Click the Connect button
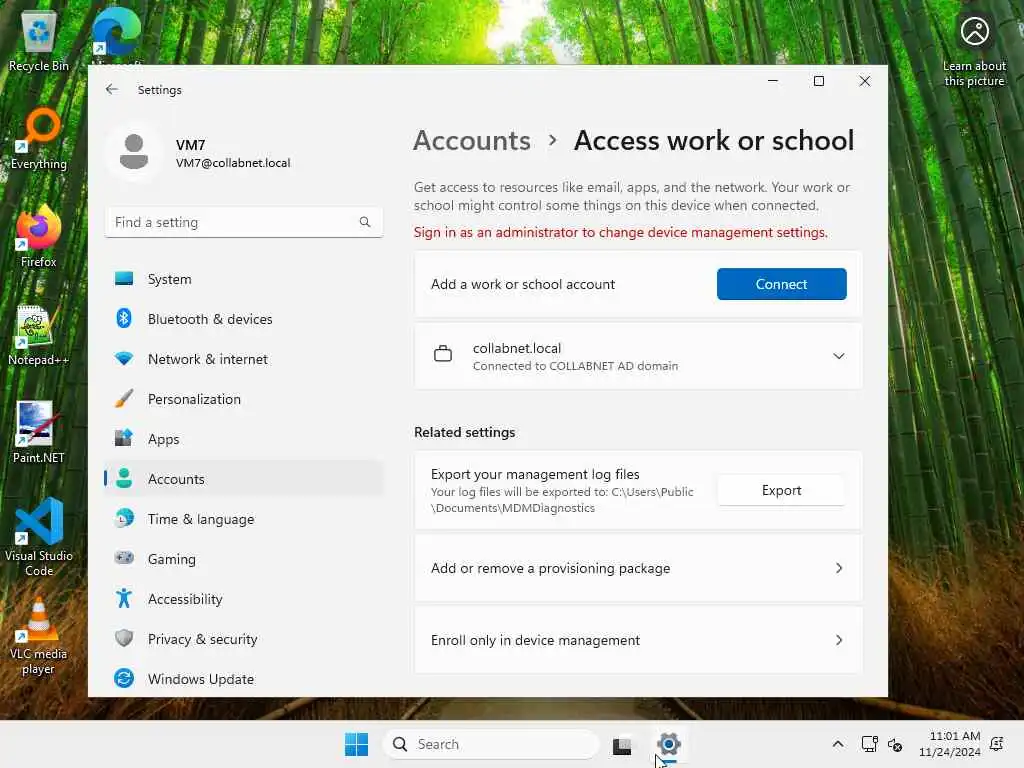 tap(781, 284)
